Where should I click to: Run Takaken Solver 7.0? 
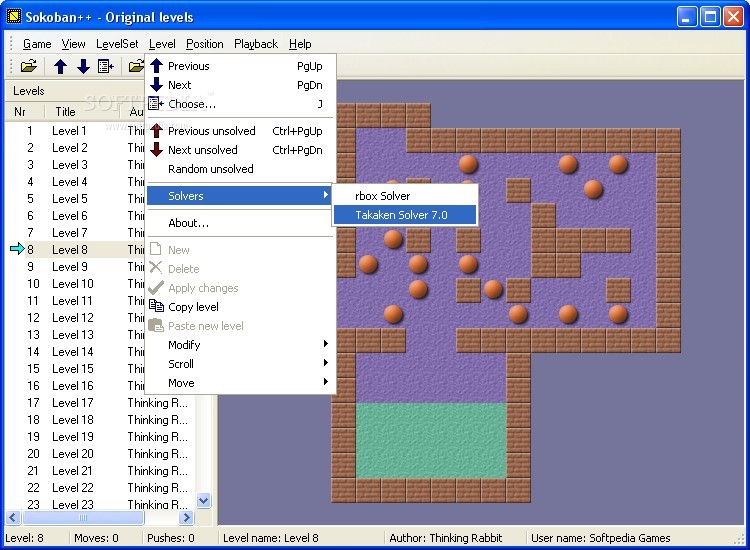point(405,215)
